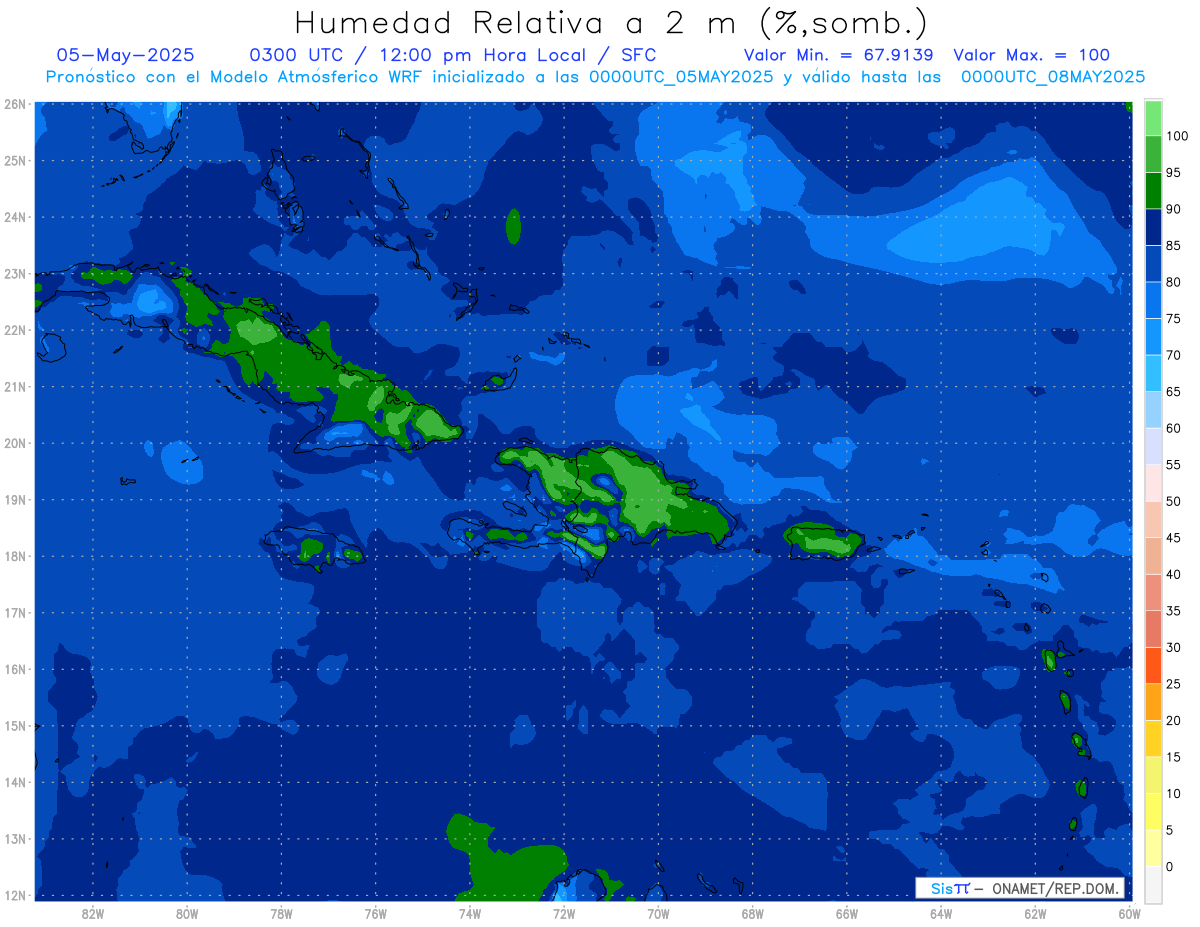The image size is (1200, 927).
Task: Click the 'Valor Min. = 67.9139' readout
Action: pyautogui.click(x=839, y=55)
